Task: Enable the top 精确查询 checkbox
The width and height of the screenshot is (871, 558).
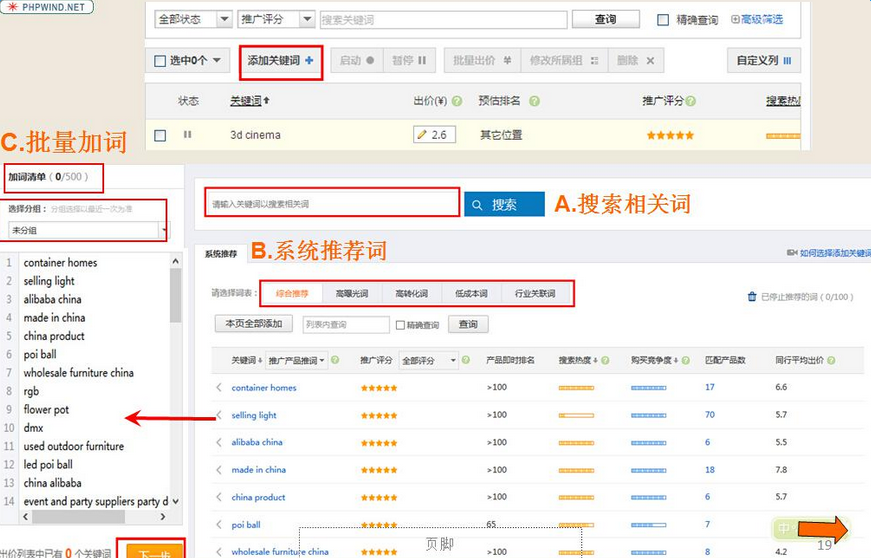Action: click(x=663, y=20)
